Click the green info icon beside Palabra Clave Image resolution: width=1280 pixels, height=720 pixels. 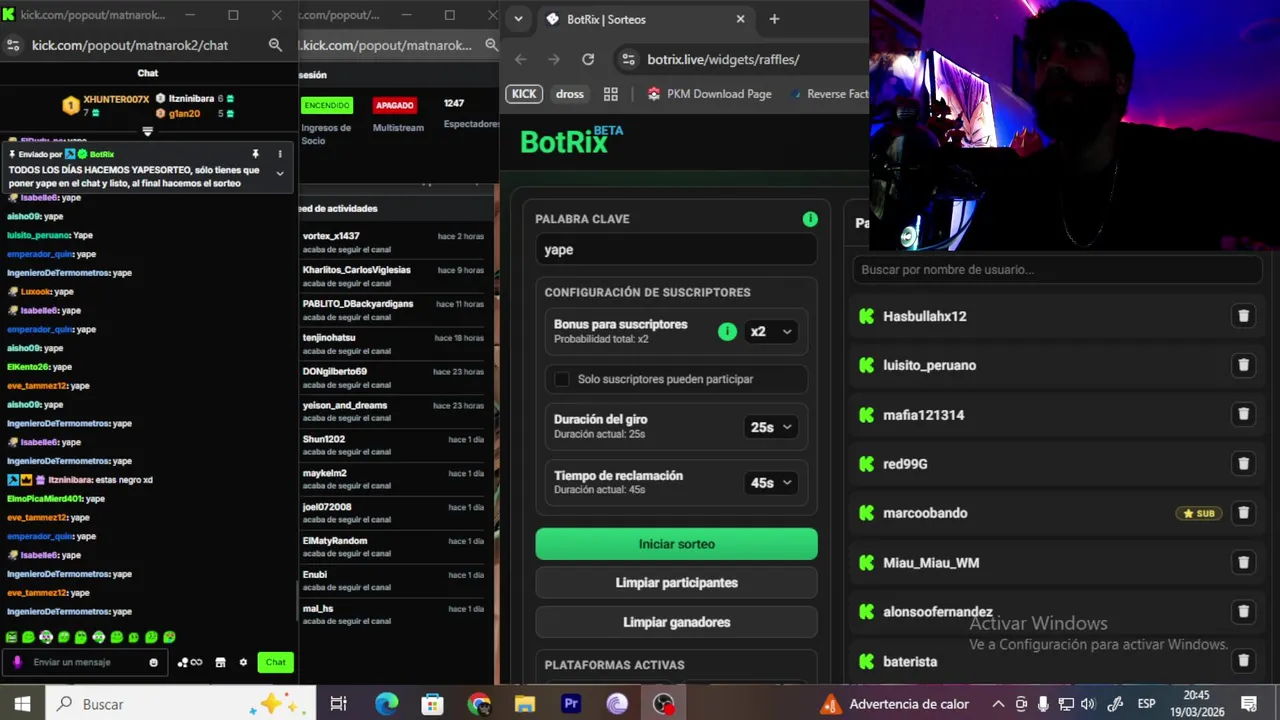click(x=810, y=219)
